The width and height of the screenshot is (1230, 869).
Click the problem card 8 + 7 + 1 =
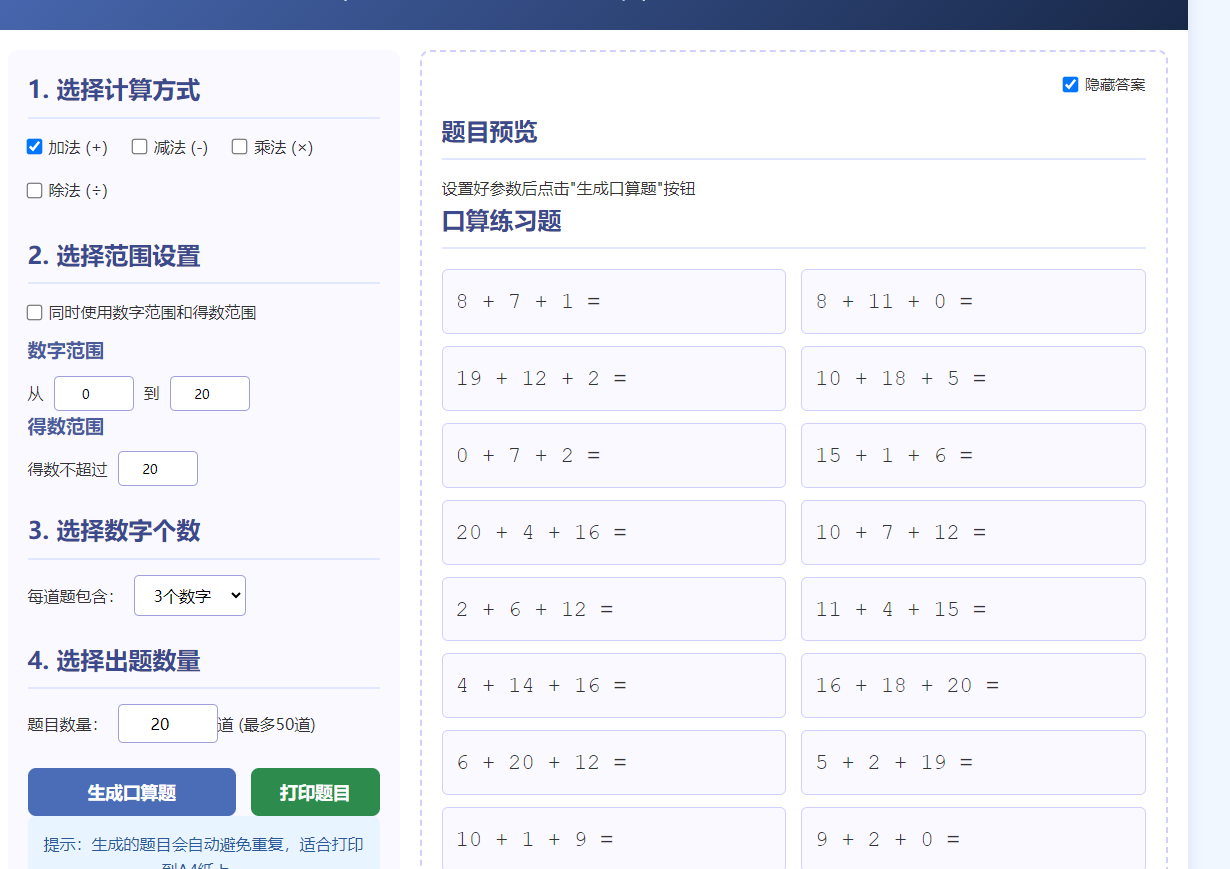click(x=614, y=301)
